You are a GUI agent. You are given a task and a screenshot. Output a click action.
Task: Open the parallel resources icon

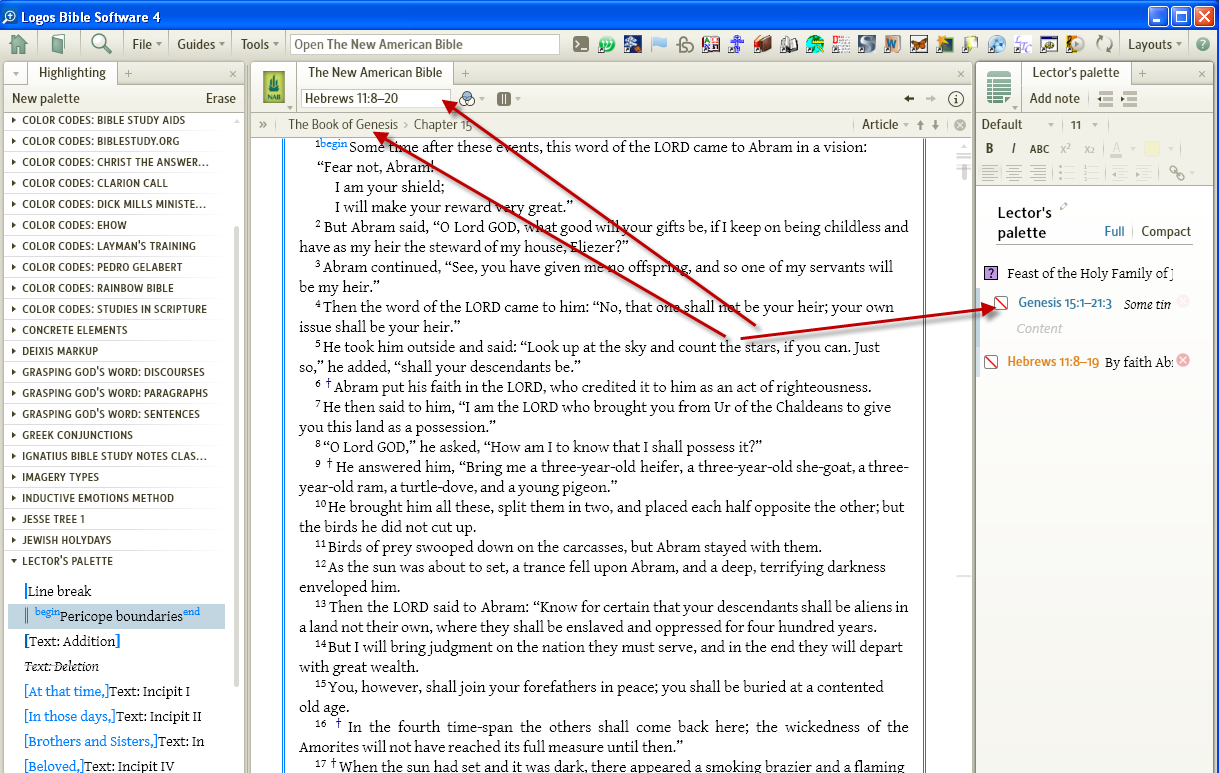point(504,98)
